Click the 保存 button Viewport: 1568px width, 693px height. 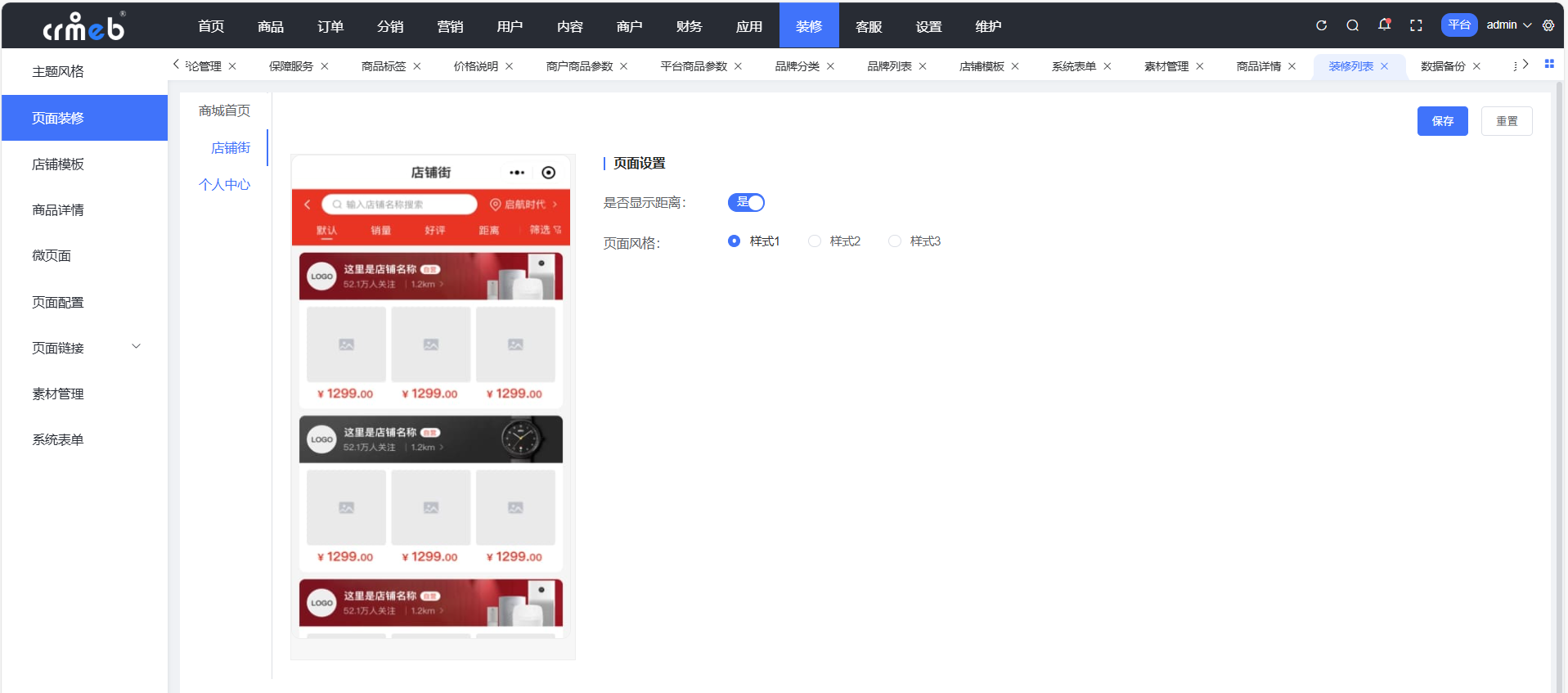click(x=1443, y=121)
